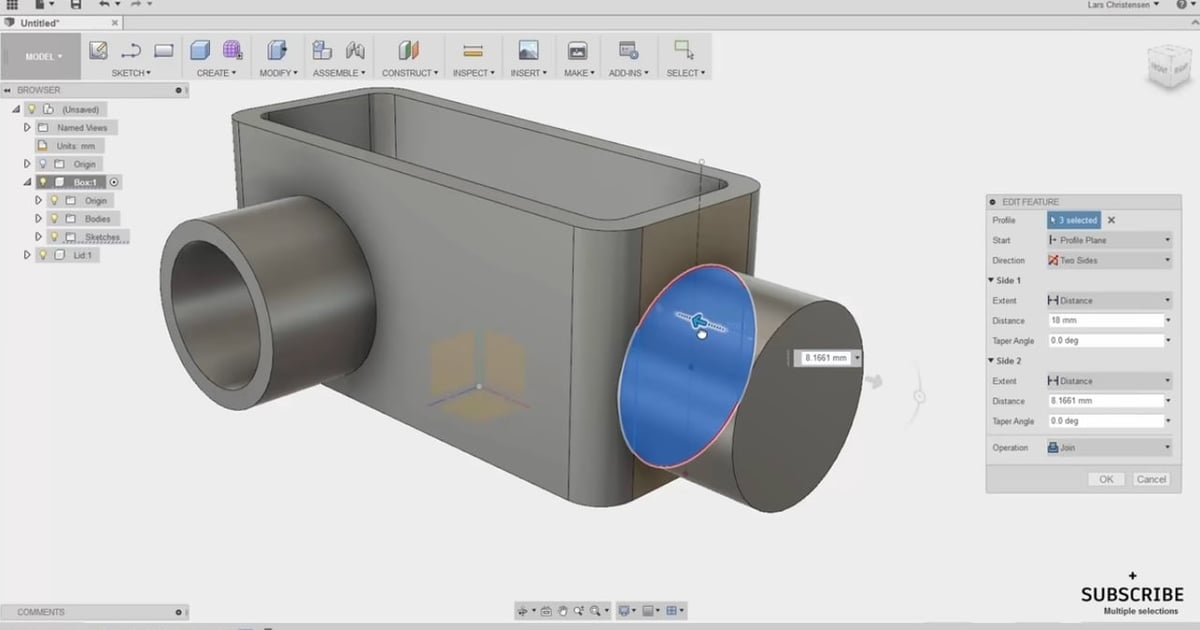Toggle visibility of Box:1 body
The image size is (1200, 630).
(x=41, y=182)
